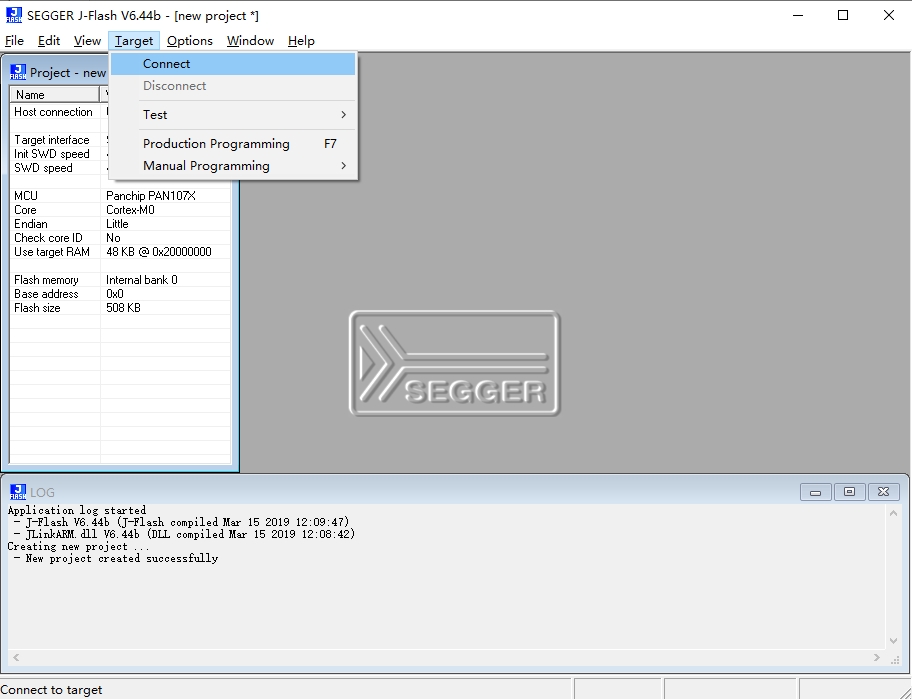This screenshot has height=699, width=912.
Task: Close the LOG window
Action: [x=884, y=492]
